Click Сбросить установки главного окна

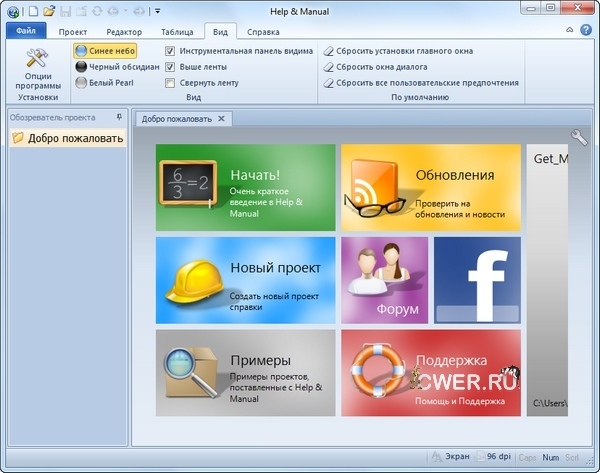(420, 51)
